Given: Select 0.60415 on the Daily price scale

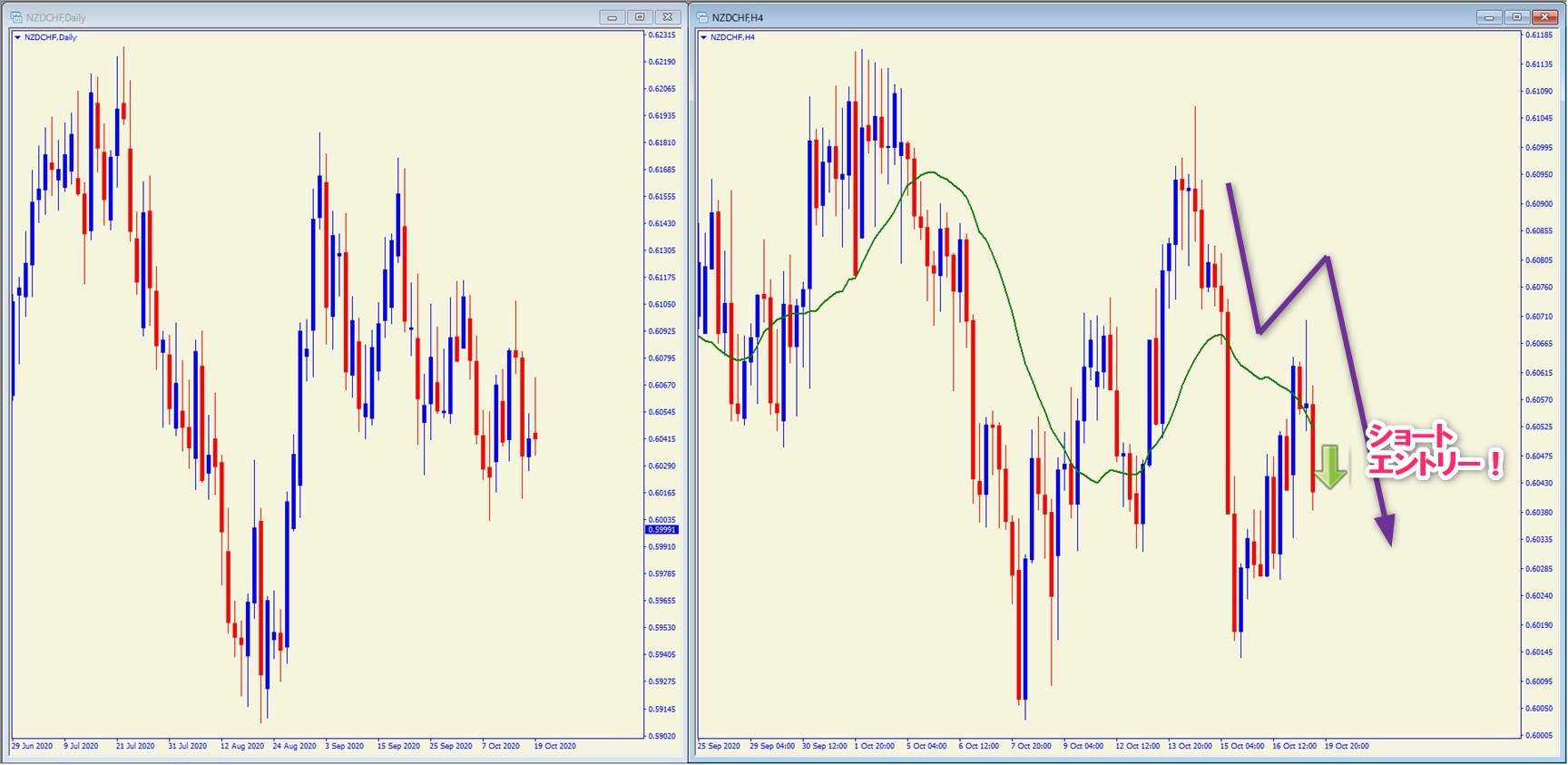Looking at the screenshot, I should point(662,439).
